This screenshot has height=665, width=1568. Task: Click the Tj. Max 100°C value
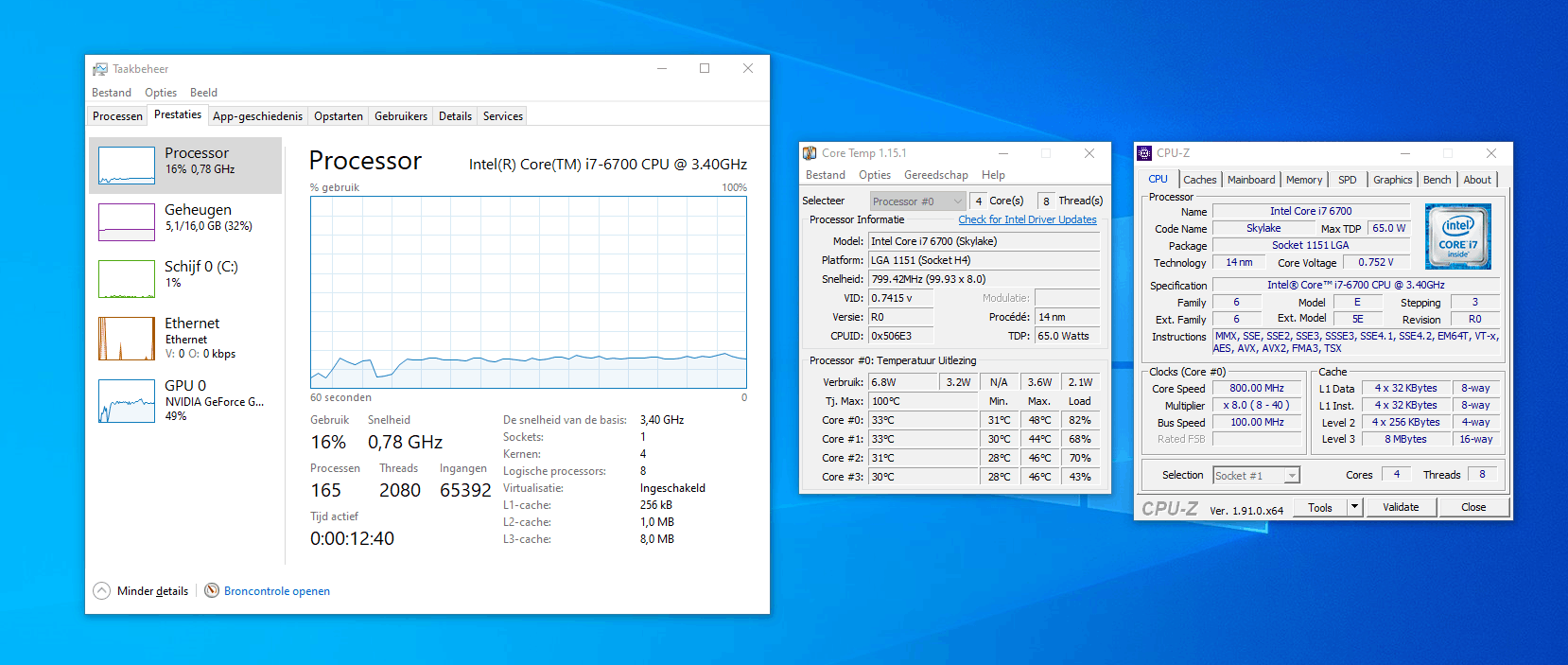click(924, 401)
